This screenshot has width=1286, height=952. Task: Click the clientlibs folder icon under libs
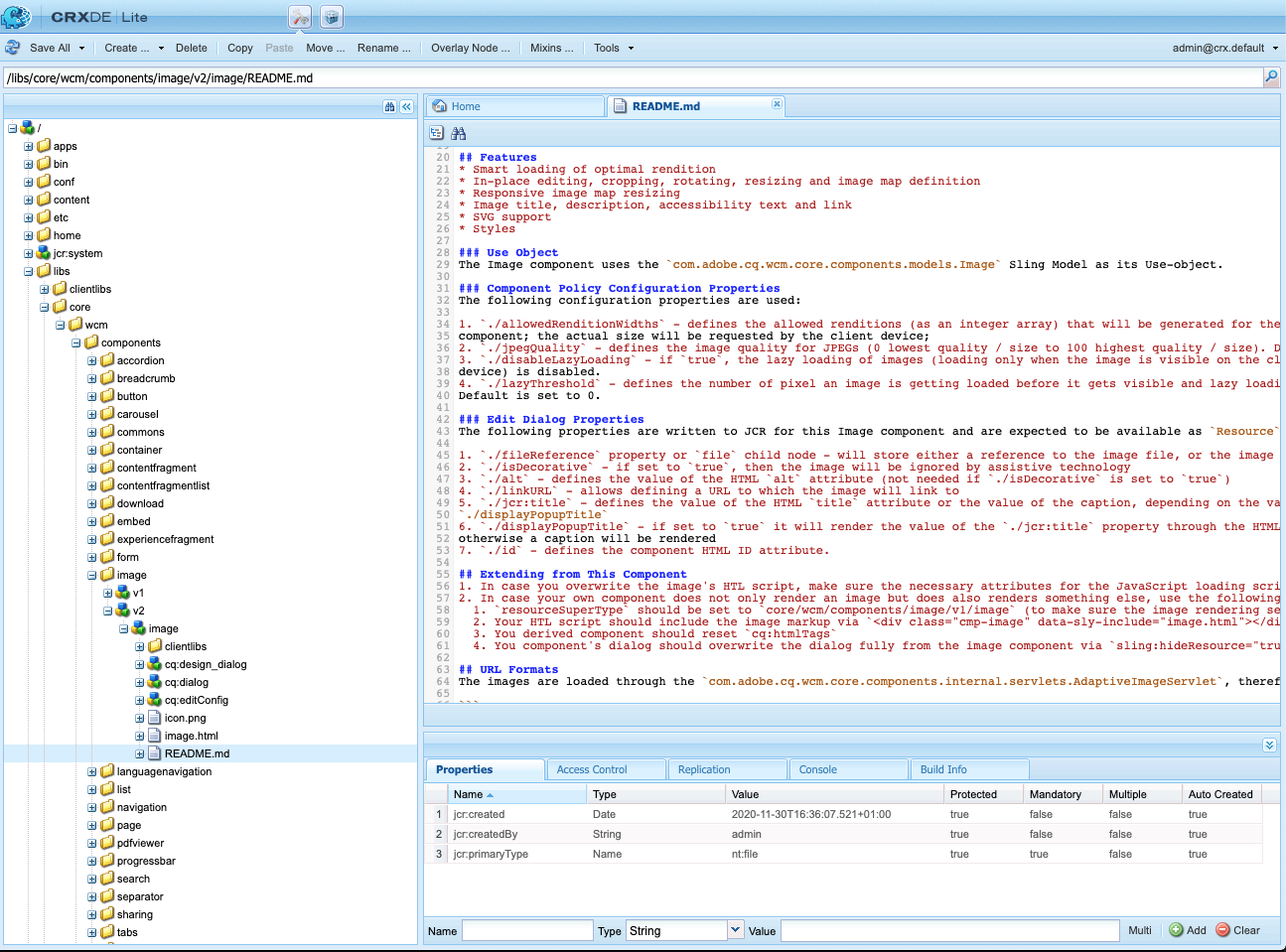pyautogui.click(x=59, y=289)
